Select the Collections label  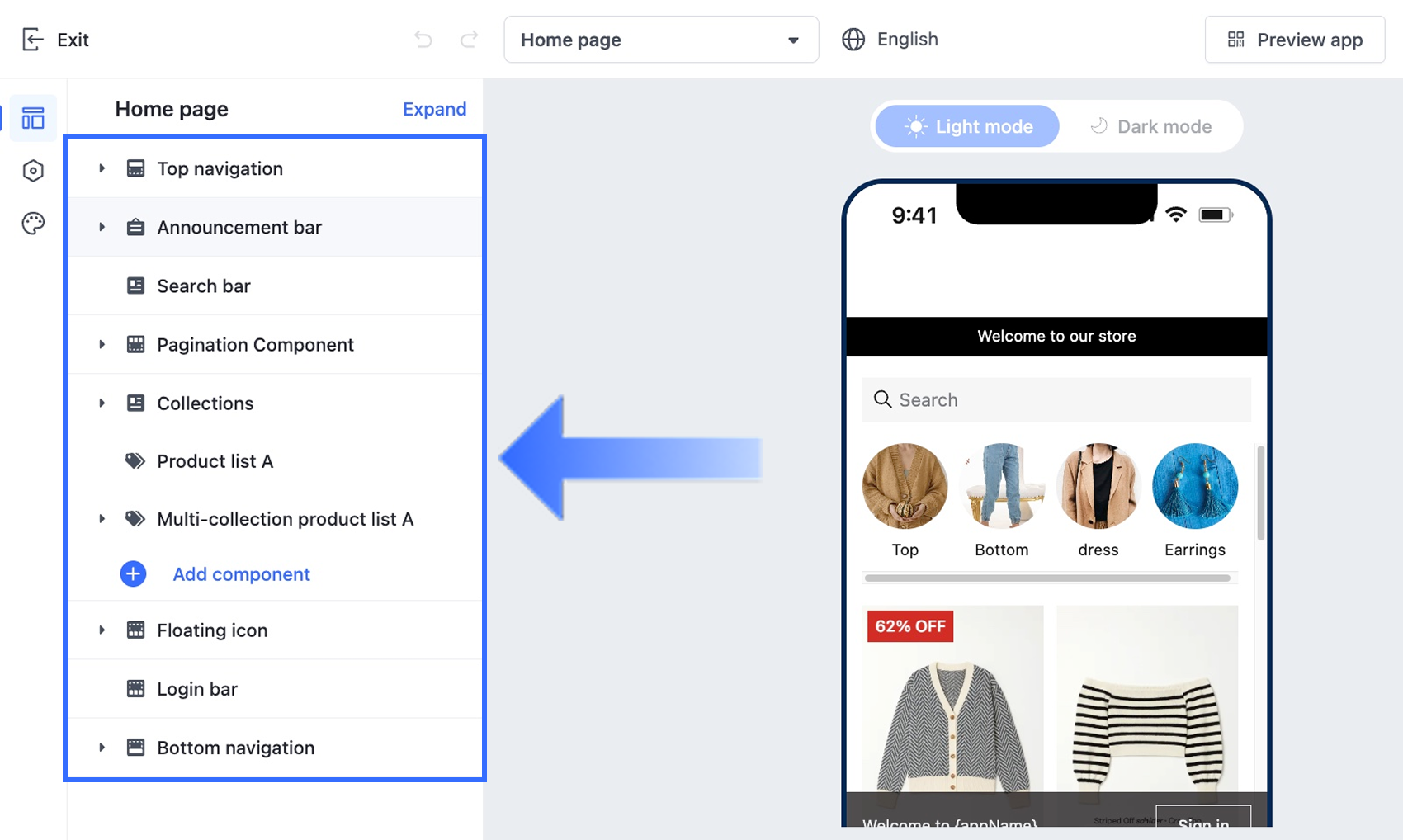pyautogui.click(x=205, y=403)
